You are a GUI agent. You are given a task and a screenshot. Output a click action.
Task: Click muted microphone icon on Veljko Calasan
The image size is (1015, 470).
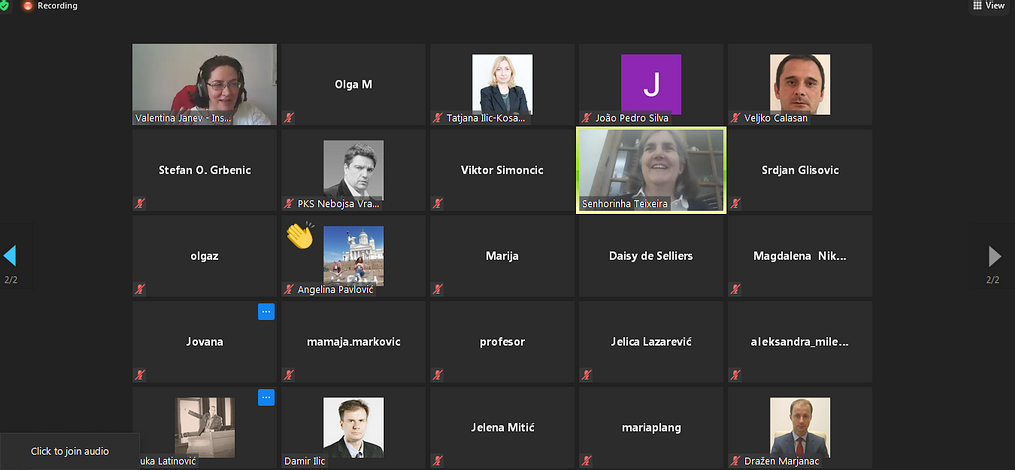pyautogui.click(x=735, y=118)
